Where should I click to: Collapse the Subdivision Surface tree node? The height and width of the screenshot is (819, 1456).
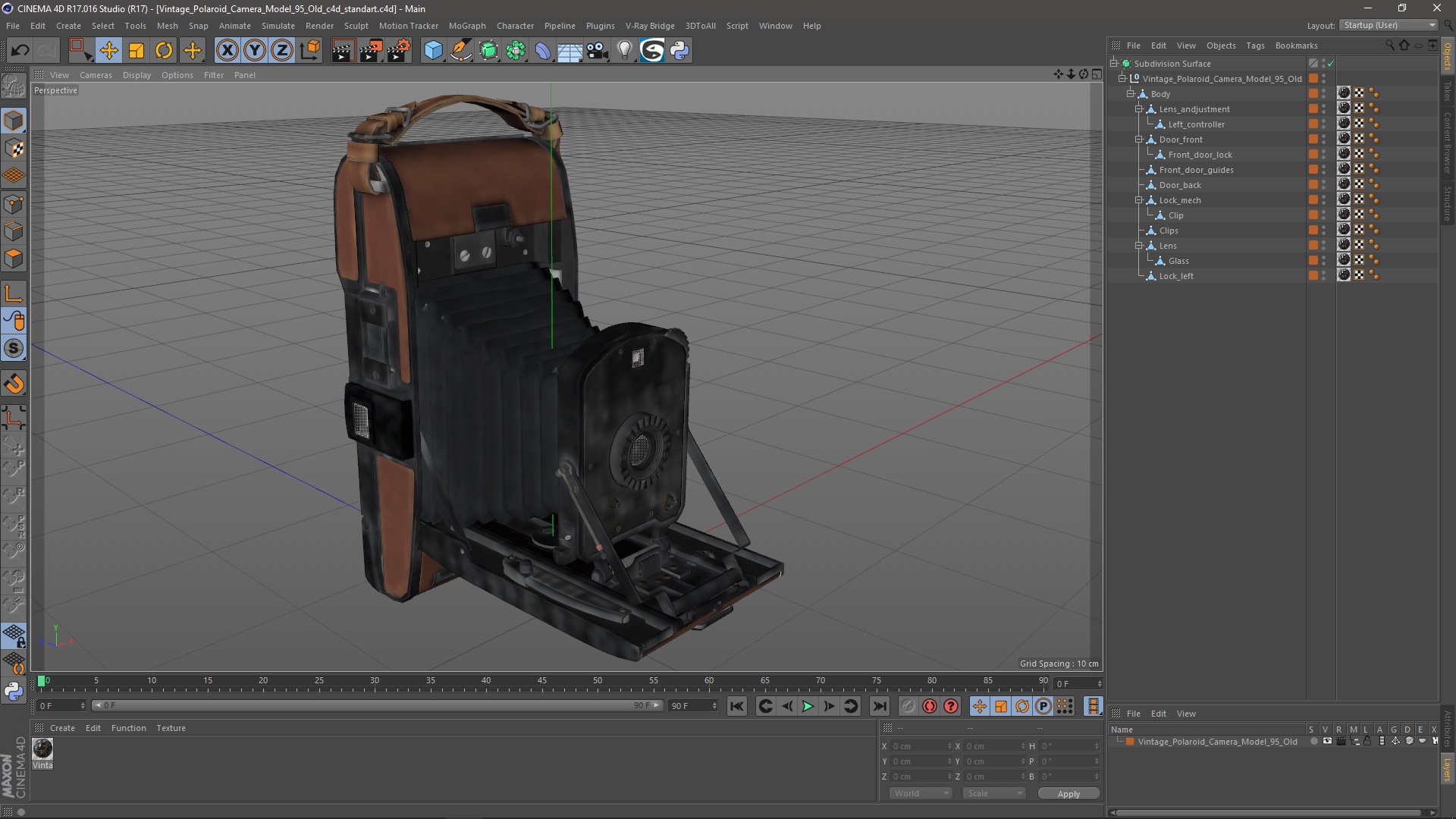[x=1114, y=64]
